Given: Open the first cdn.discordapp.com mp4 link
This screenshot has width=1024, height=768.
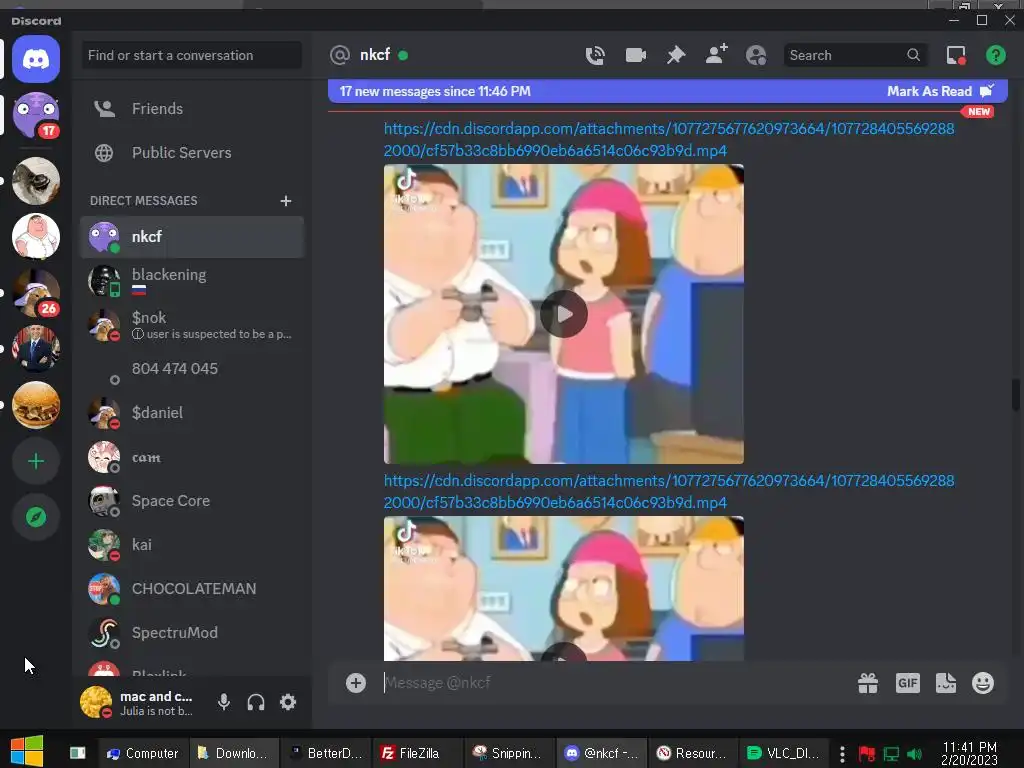Looking at the screenshot, I should point(669,140).
